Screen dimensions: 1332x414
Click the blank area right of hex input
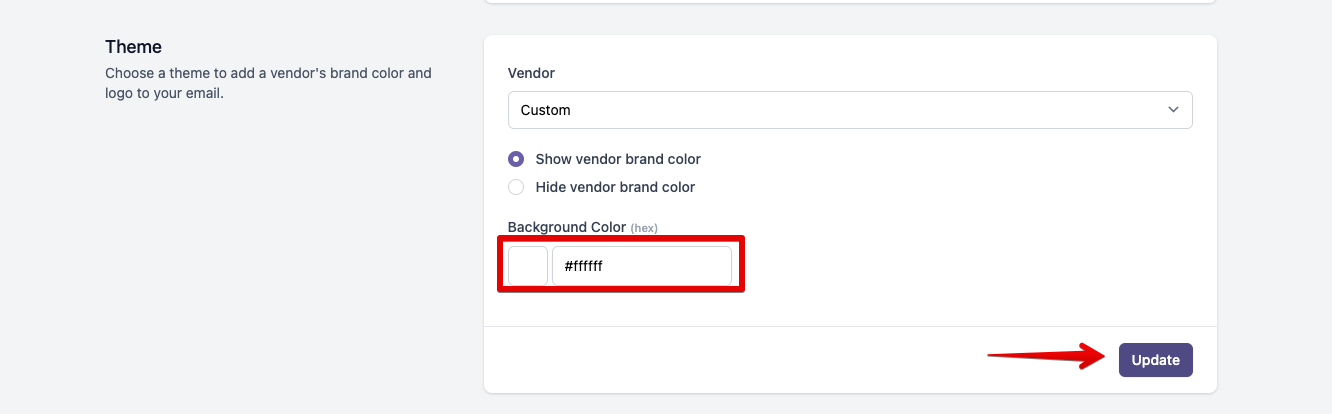pyautogui.click(x=960, y=266)
